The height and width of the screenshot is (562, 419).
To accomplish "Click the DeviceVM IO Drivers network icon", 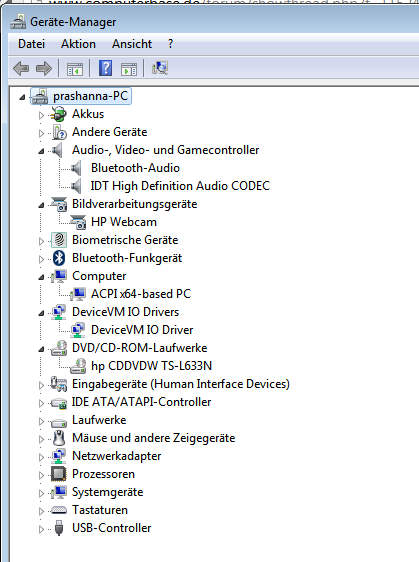I will [59, 312].
